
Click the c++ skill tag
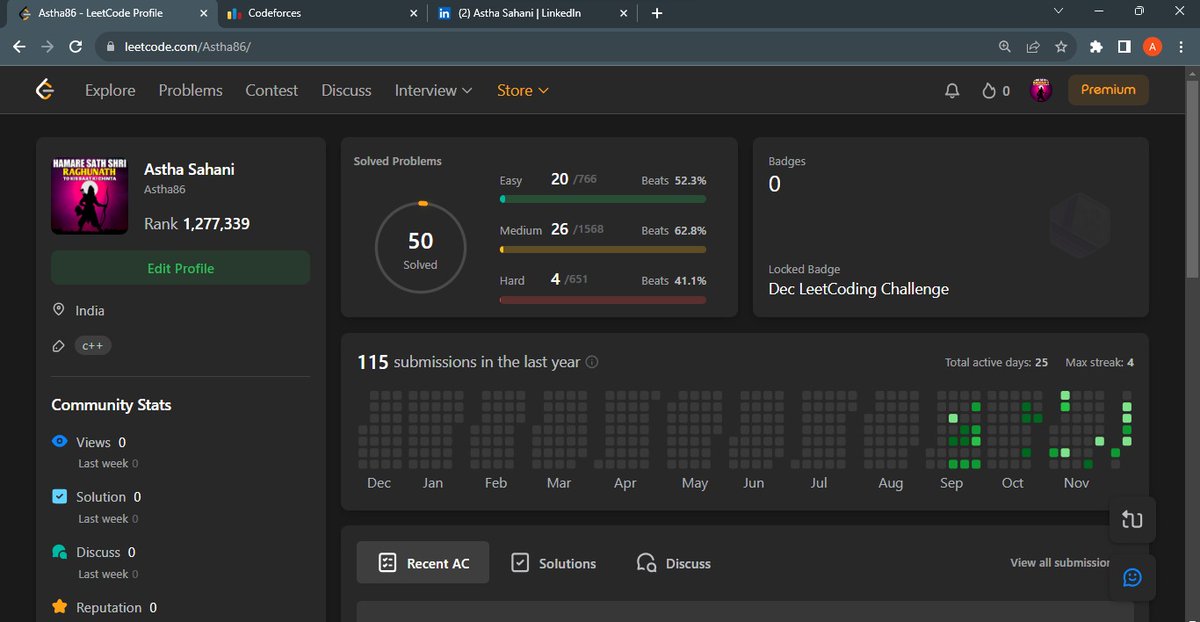pyautogui.click(x=93, y=346)
